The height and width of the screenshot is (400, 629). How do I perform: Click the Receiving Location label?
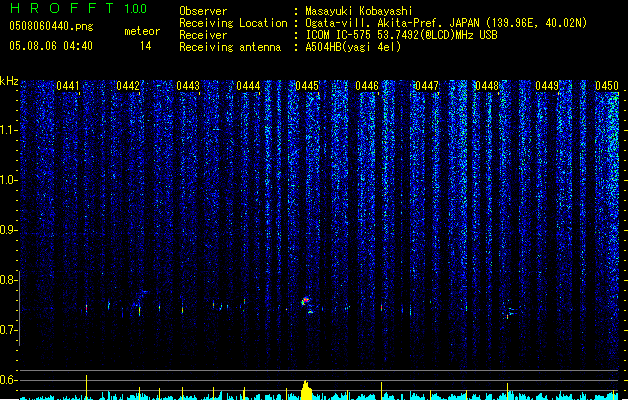coord(233,23)
